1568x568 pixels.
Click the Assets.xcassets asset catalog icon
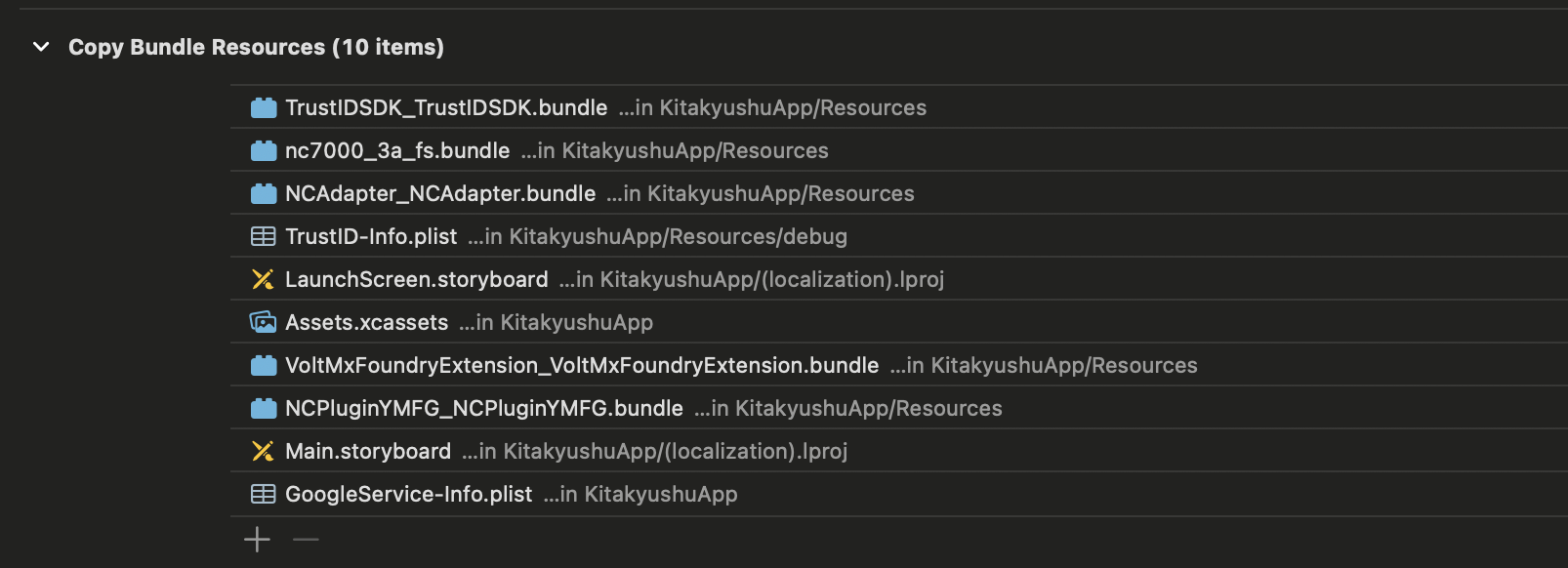pyautogui.click(x=263, y=322)
